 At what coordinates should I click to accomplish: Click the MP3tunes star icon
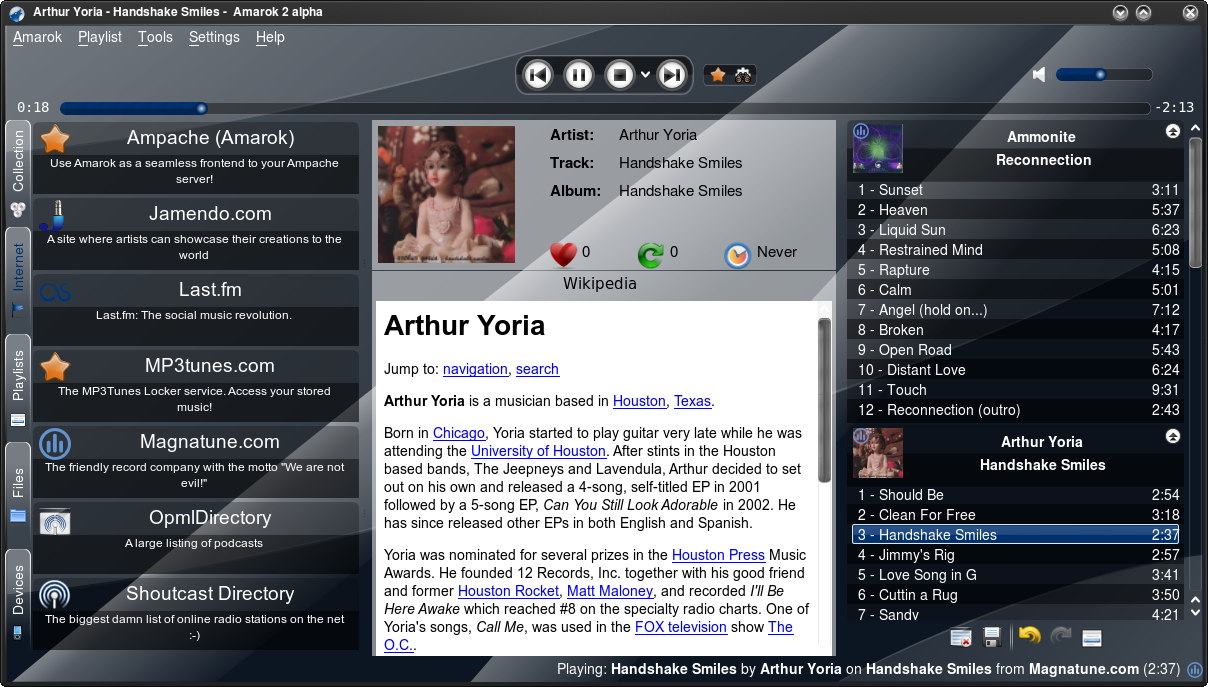(x=55, y=367)
